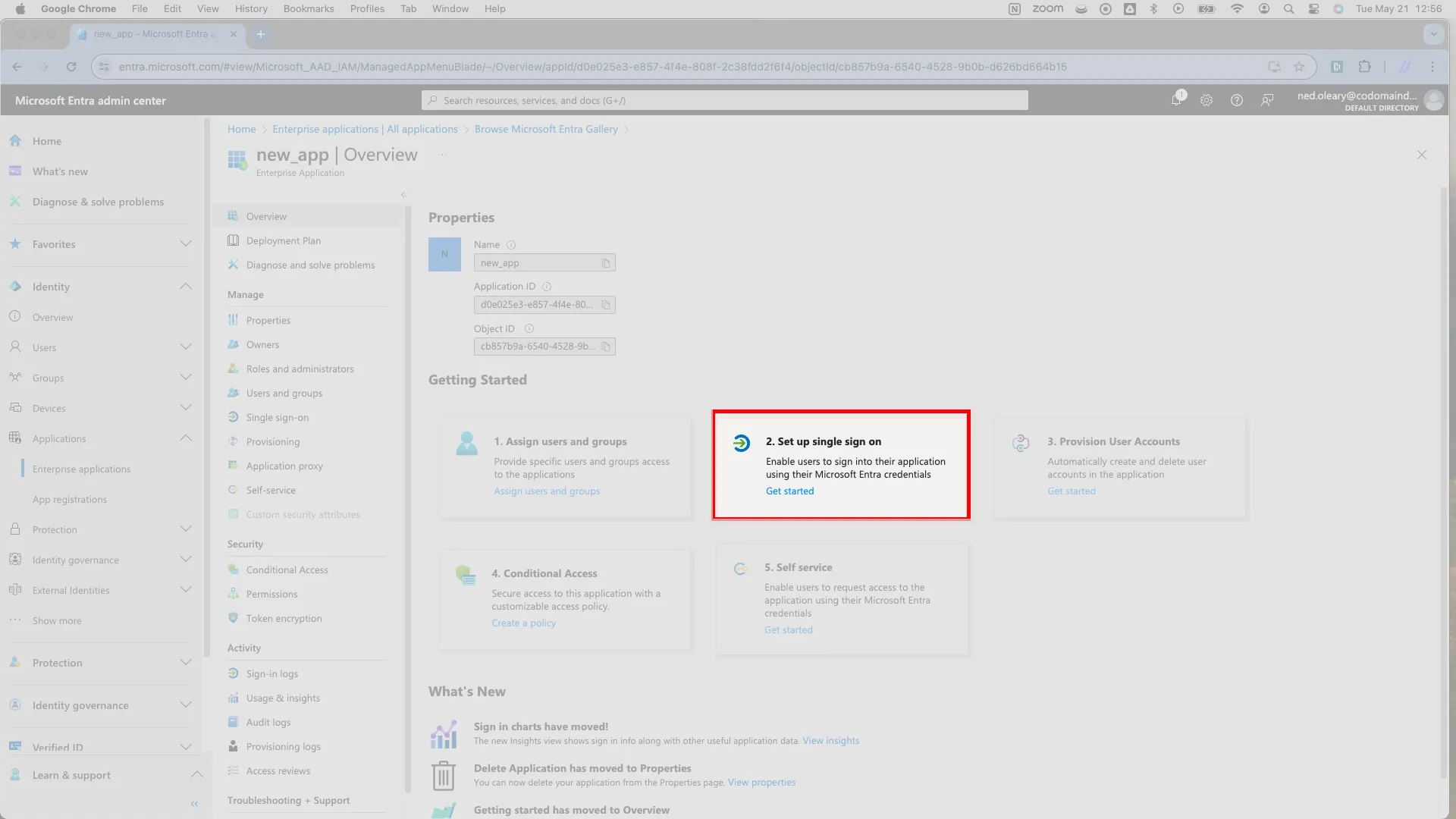Open Diagnose & solve problems in sidebar
The image size is (1456, 819).
[x=99, y=202]
